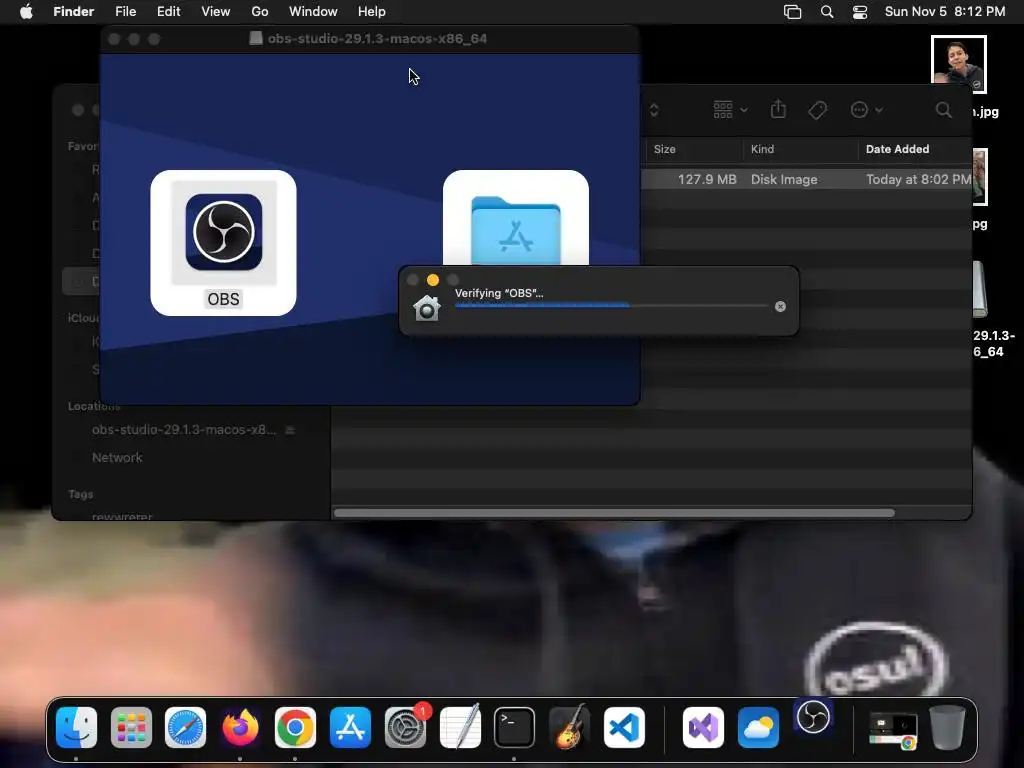Open Spotlight search in the menu bar
This screenshot has width=1024, height=768.
point(827,12)
